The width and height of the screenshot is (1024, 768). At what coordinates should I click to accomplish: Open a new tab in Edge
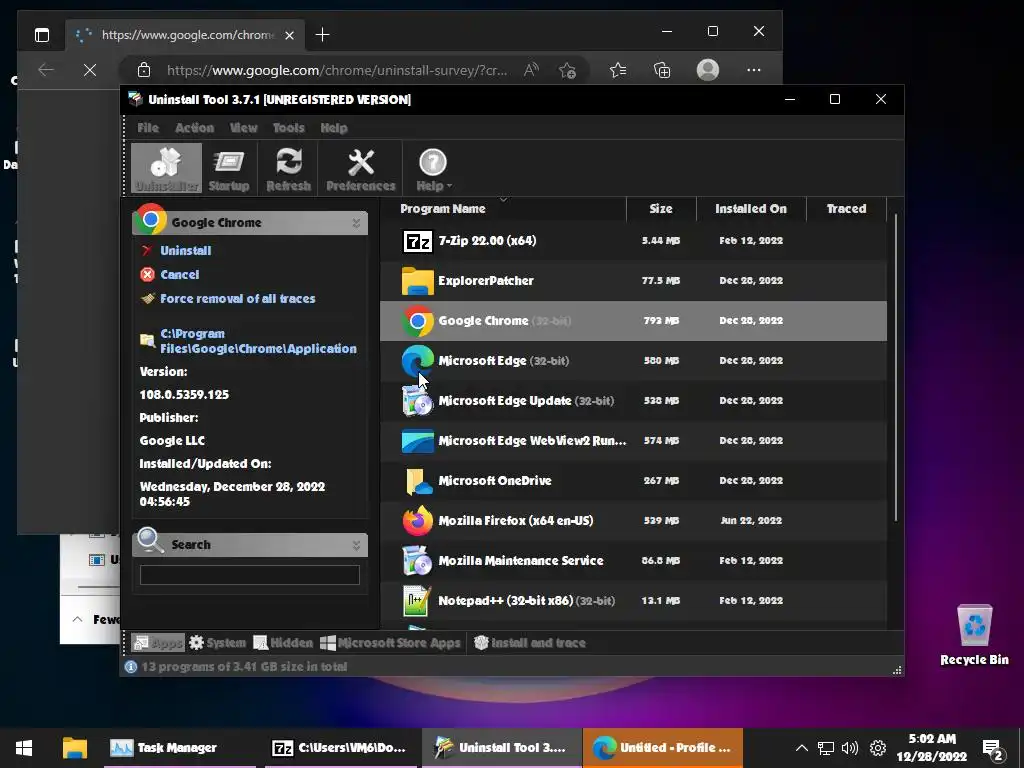coord(323,35)
